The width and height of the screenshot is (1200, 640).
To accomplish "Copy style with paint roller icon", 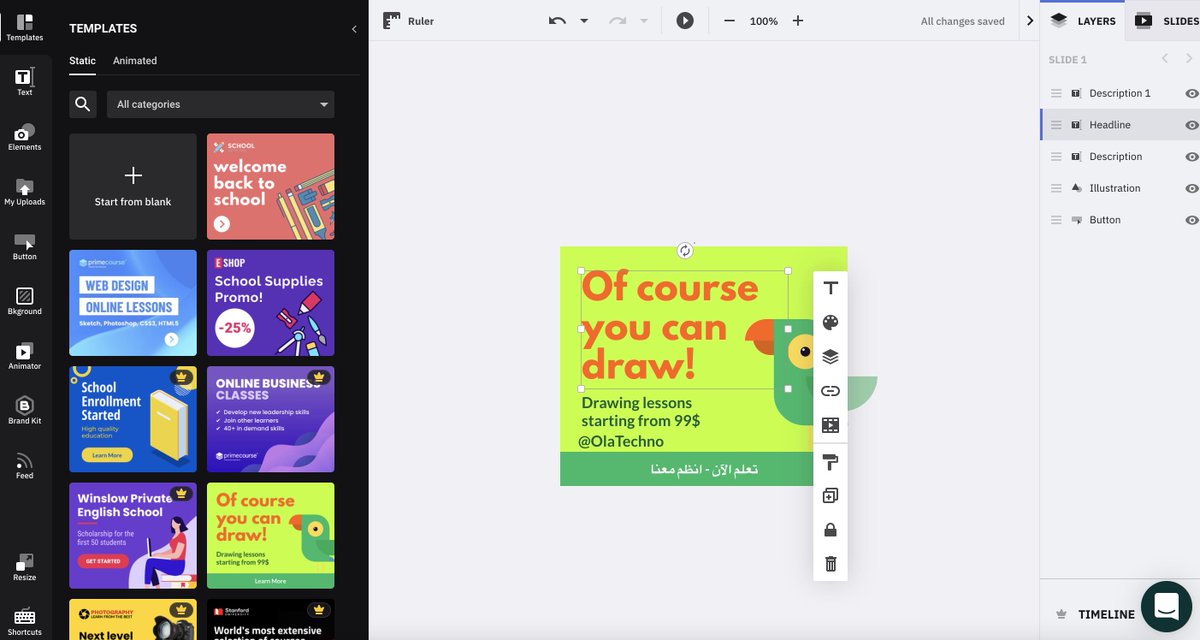I will point(830,462).
